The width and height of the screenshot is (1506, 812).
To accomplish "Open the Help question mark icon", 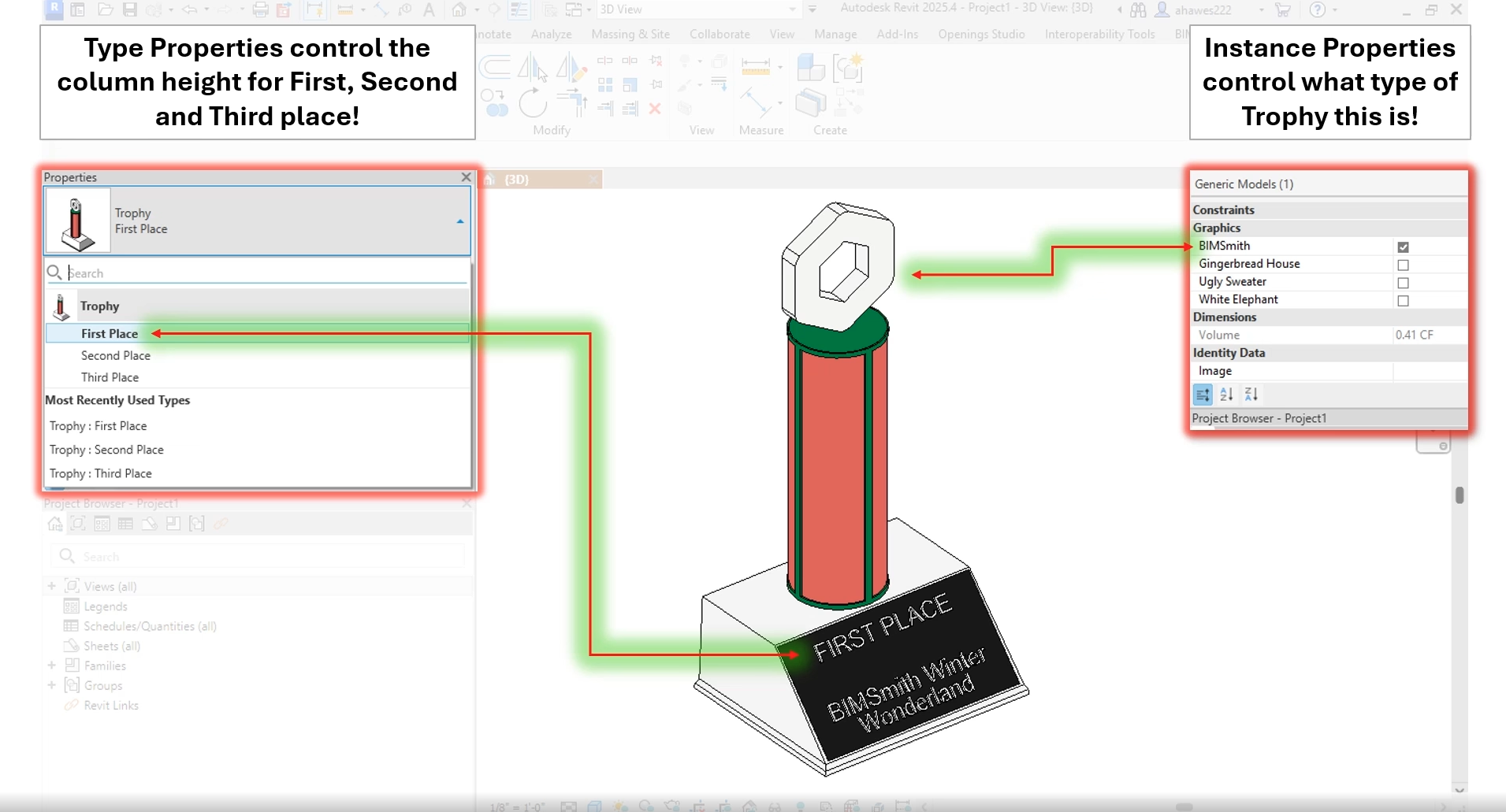I will [1317, 9].
